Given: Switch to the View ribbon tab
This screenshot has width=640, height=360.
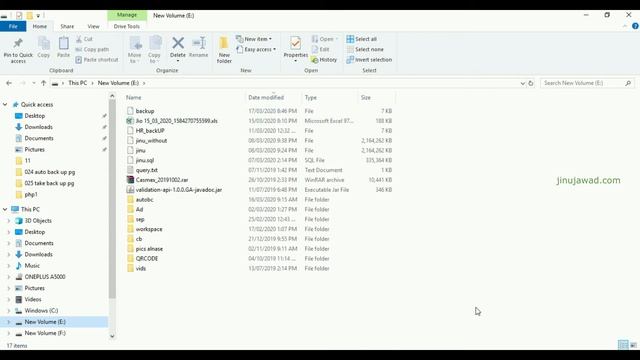Looking at the screenshot, I should (x=93, y=26).
